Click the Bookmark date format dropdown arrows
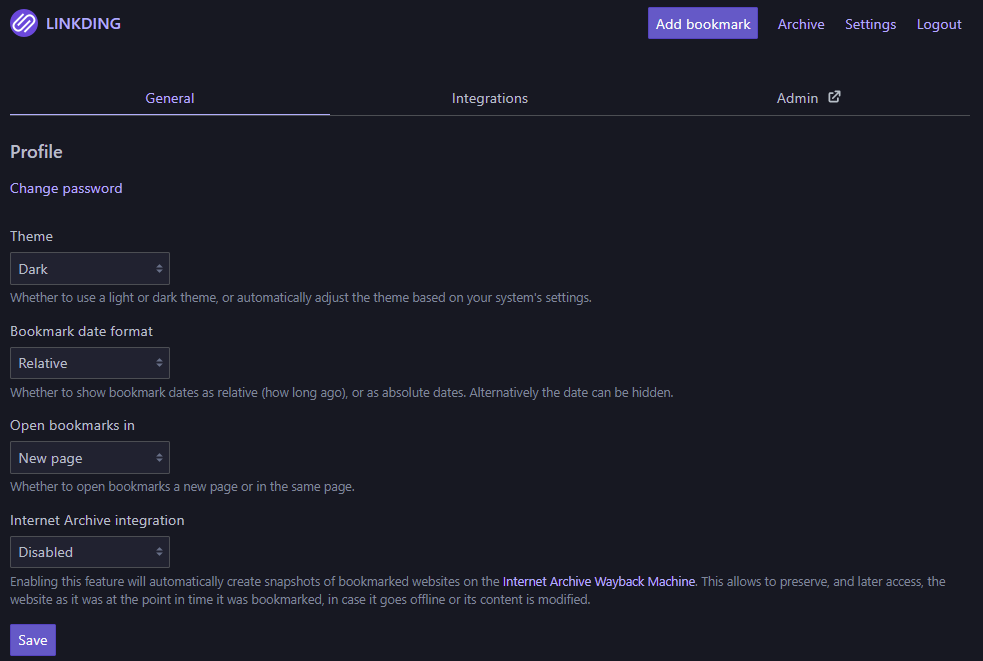983x661 pixels. [x=159, y=363]
